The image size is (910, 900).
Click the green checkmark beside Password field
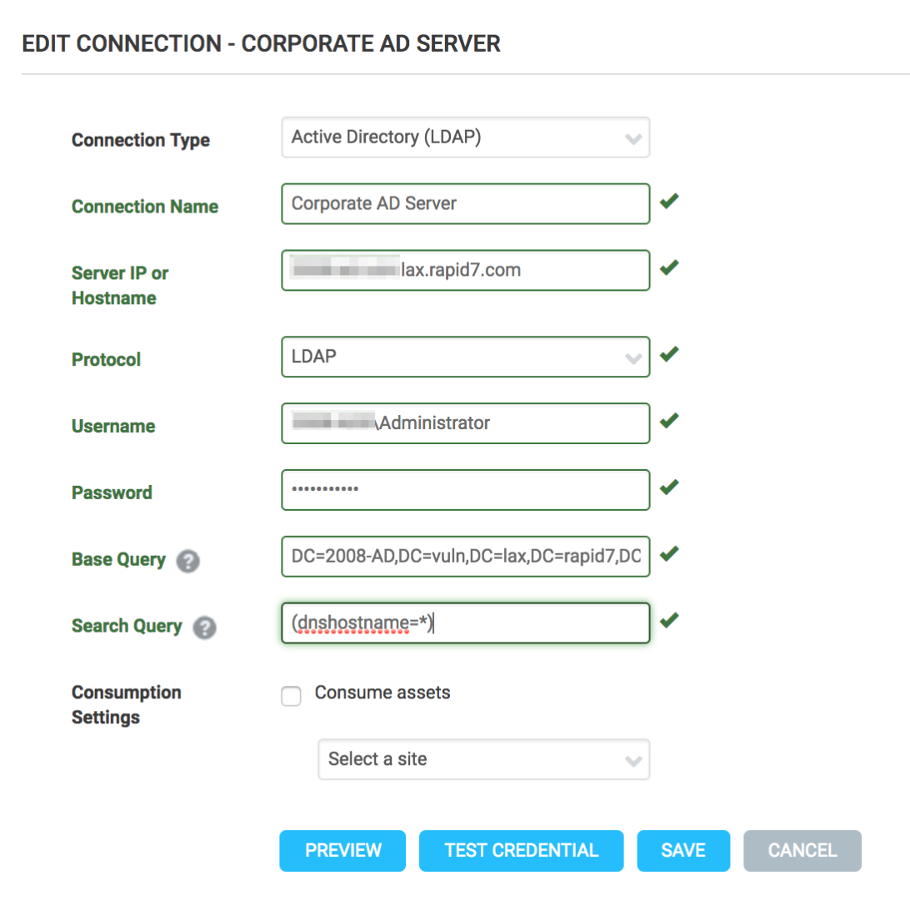[x=669, y=488]
